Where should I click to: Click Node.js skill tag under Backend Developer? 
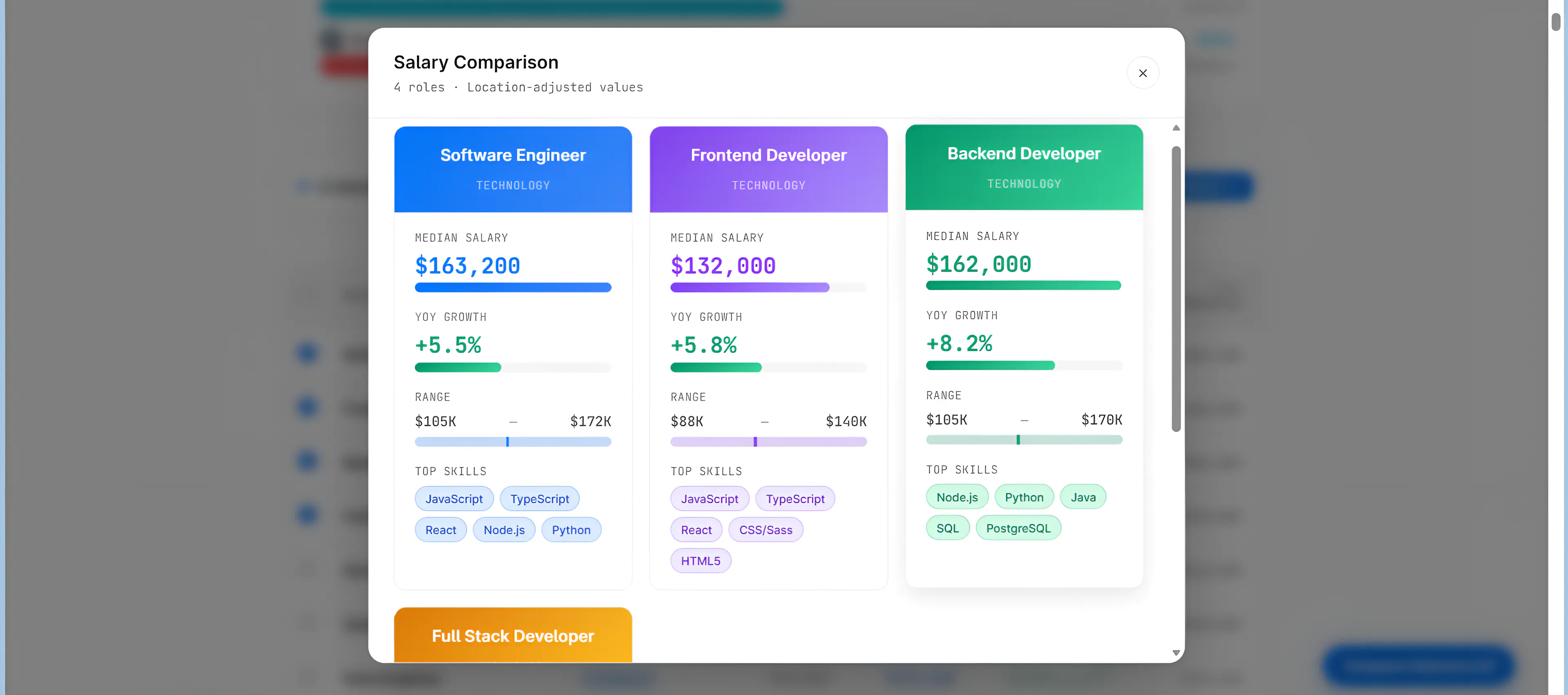point(957,497)
